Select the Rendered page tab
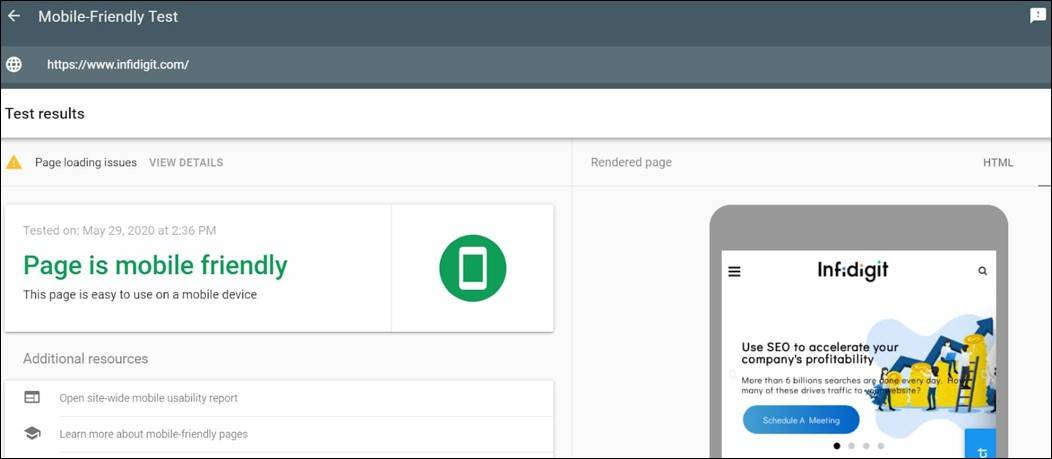Screen dimensions: 1052x459 (631, 162)
